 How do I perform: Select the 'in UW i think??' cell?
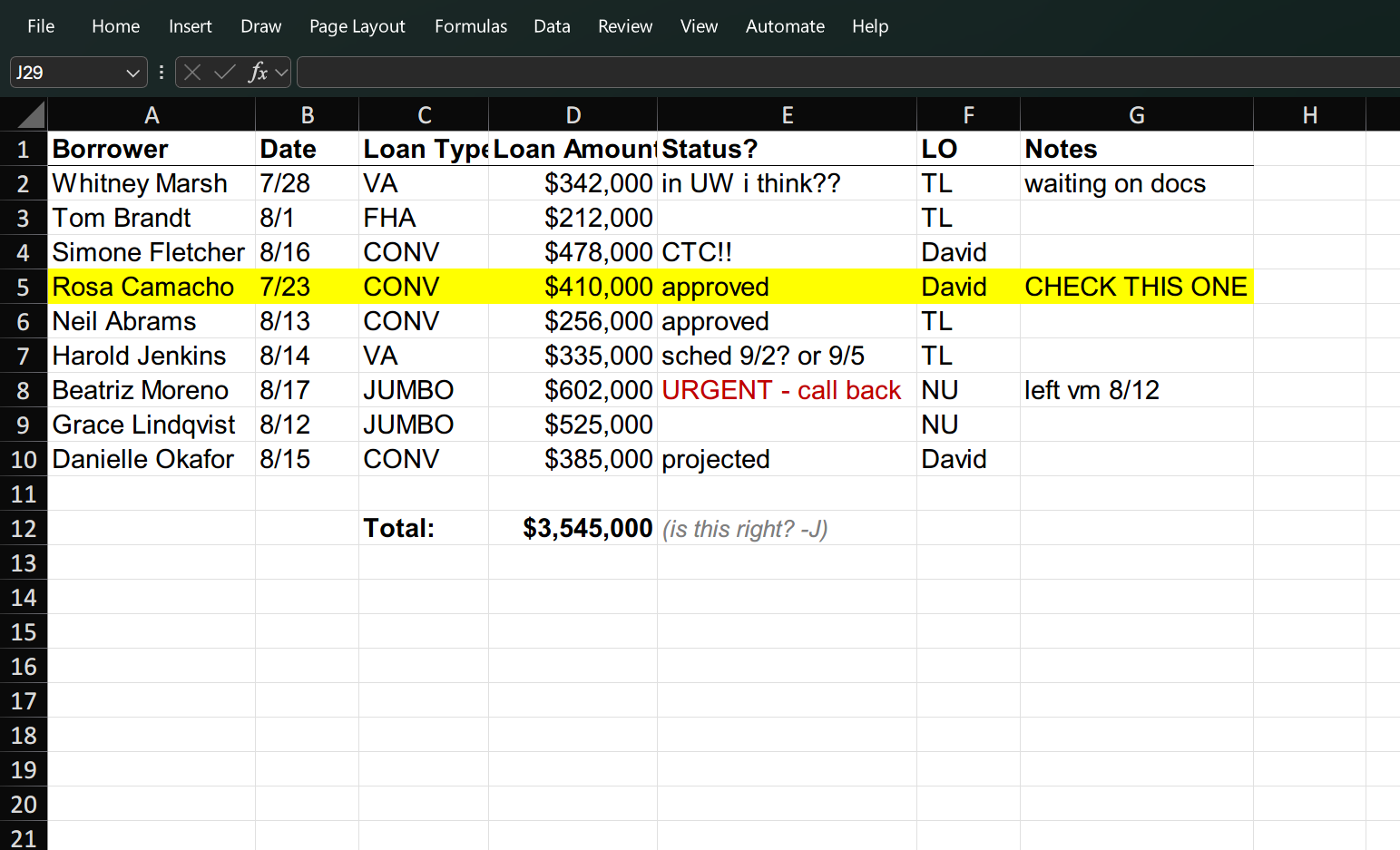coord(788,183)
